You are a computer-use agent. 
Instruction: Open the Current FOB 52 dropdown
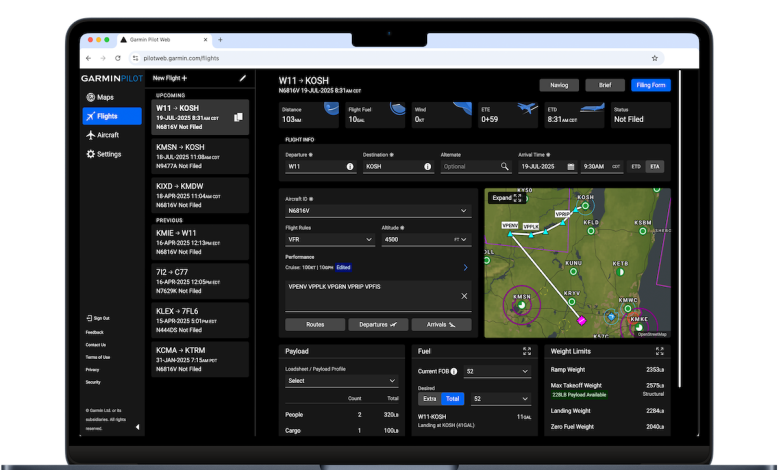[x=497, y=372]
